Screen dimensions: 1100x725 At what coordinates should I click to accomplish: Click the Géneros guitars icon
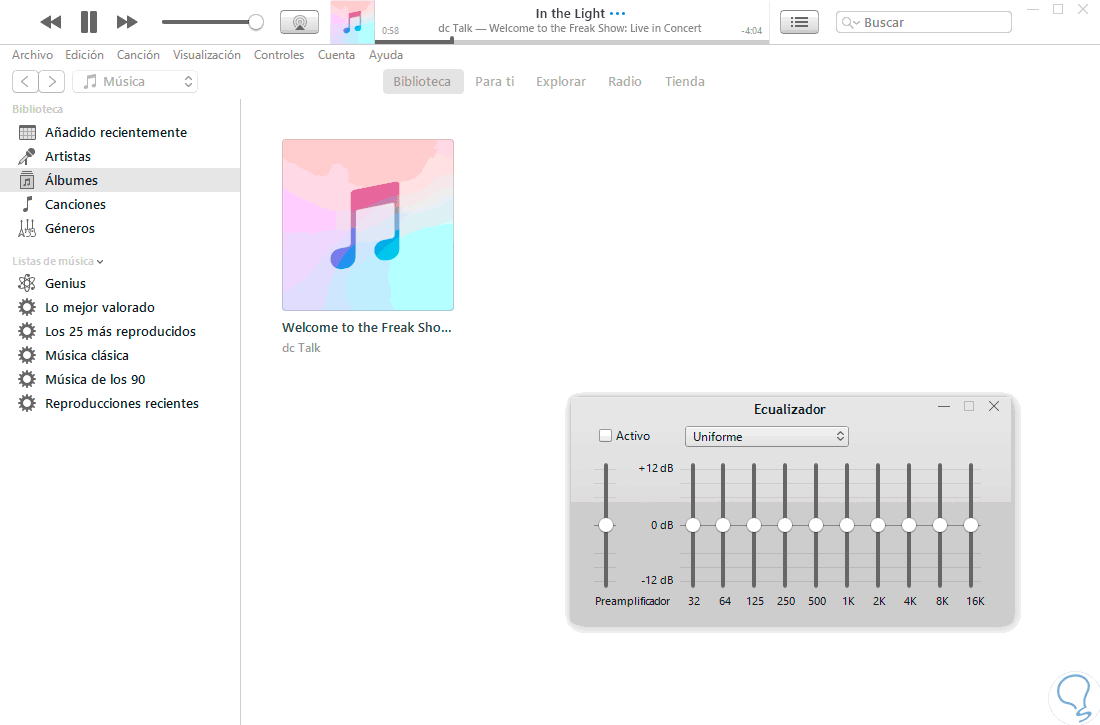coord(27,228)
